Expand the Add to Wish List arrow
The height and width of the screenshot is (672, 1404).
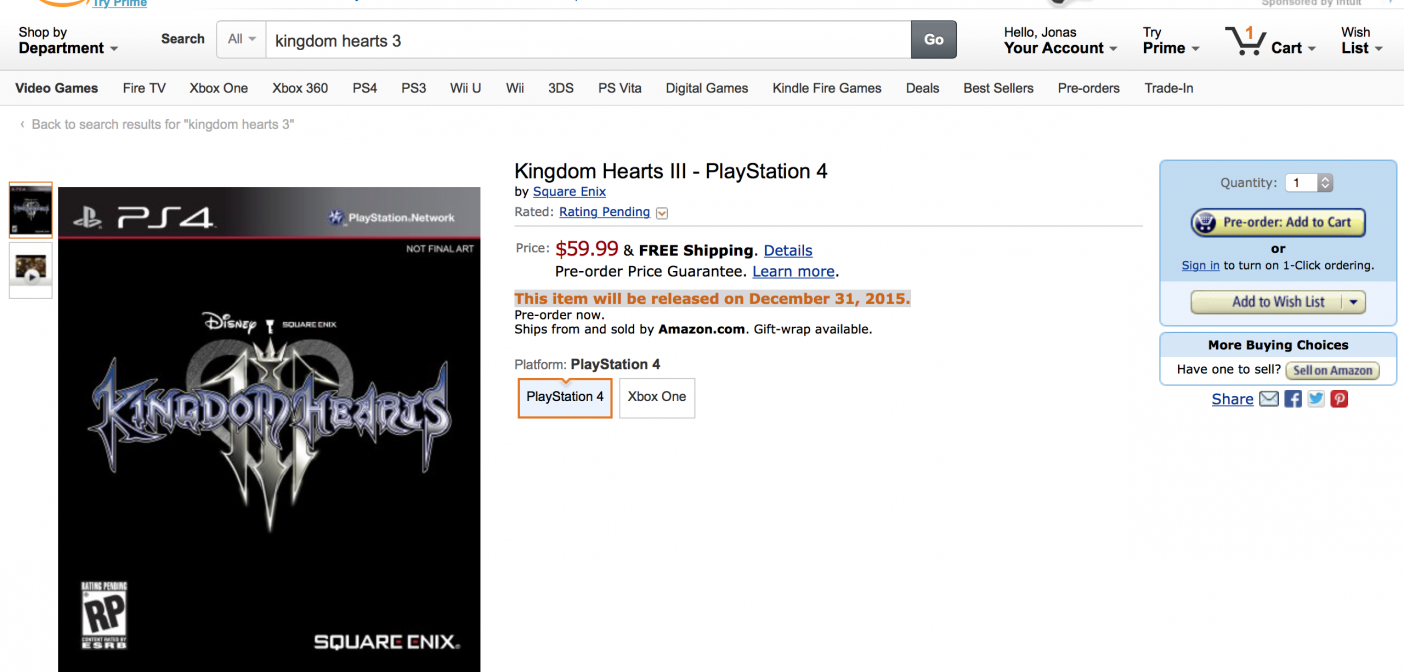(1354, 302)
